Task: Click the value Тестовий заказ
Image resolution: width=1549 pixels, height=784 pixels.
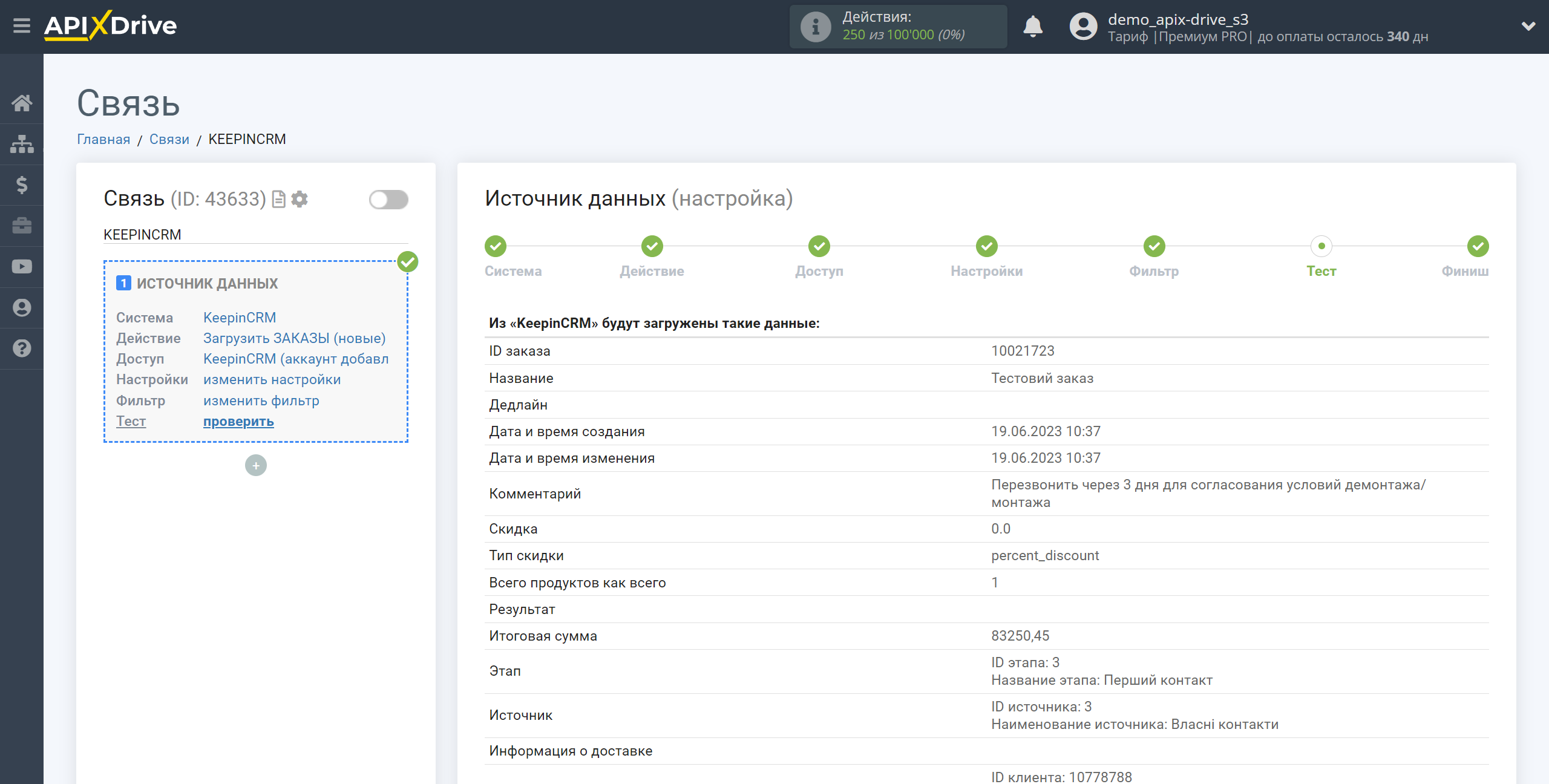Action: pyautogui.click(x=1042, y=378)
